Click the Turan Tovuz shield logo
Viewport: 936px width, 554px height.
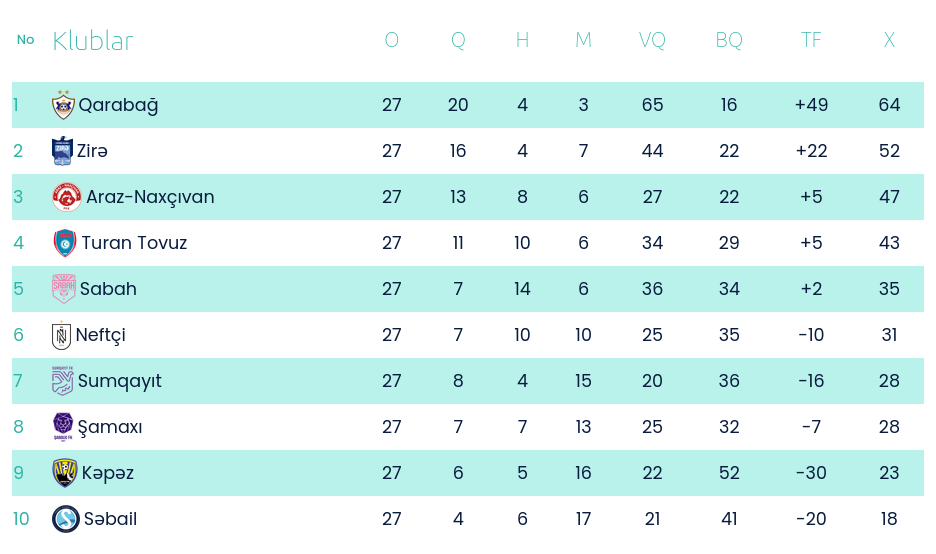coord(65,243)
